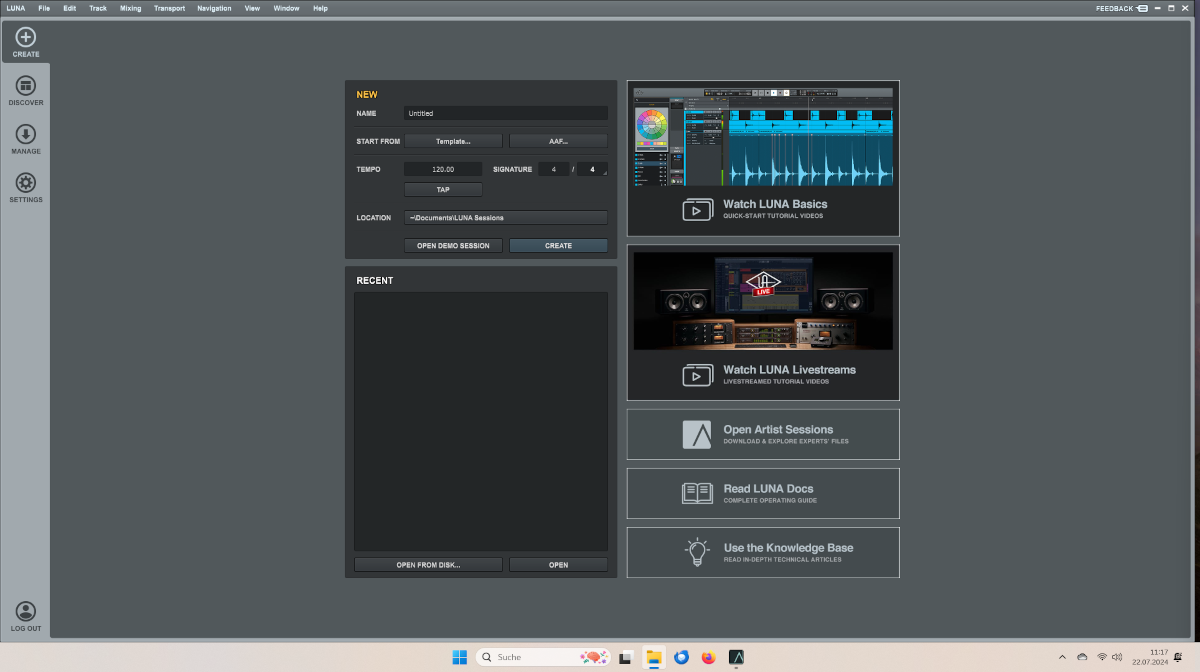Click the Tempo value field
The image size is (1200, 672).
pos(443,169)
